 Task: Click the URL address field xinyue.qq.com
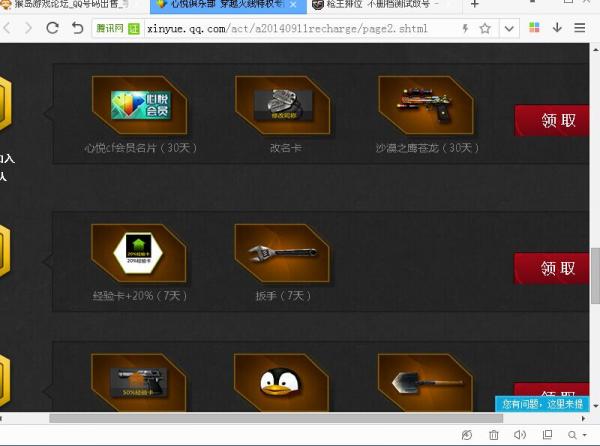point(287,29)
